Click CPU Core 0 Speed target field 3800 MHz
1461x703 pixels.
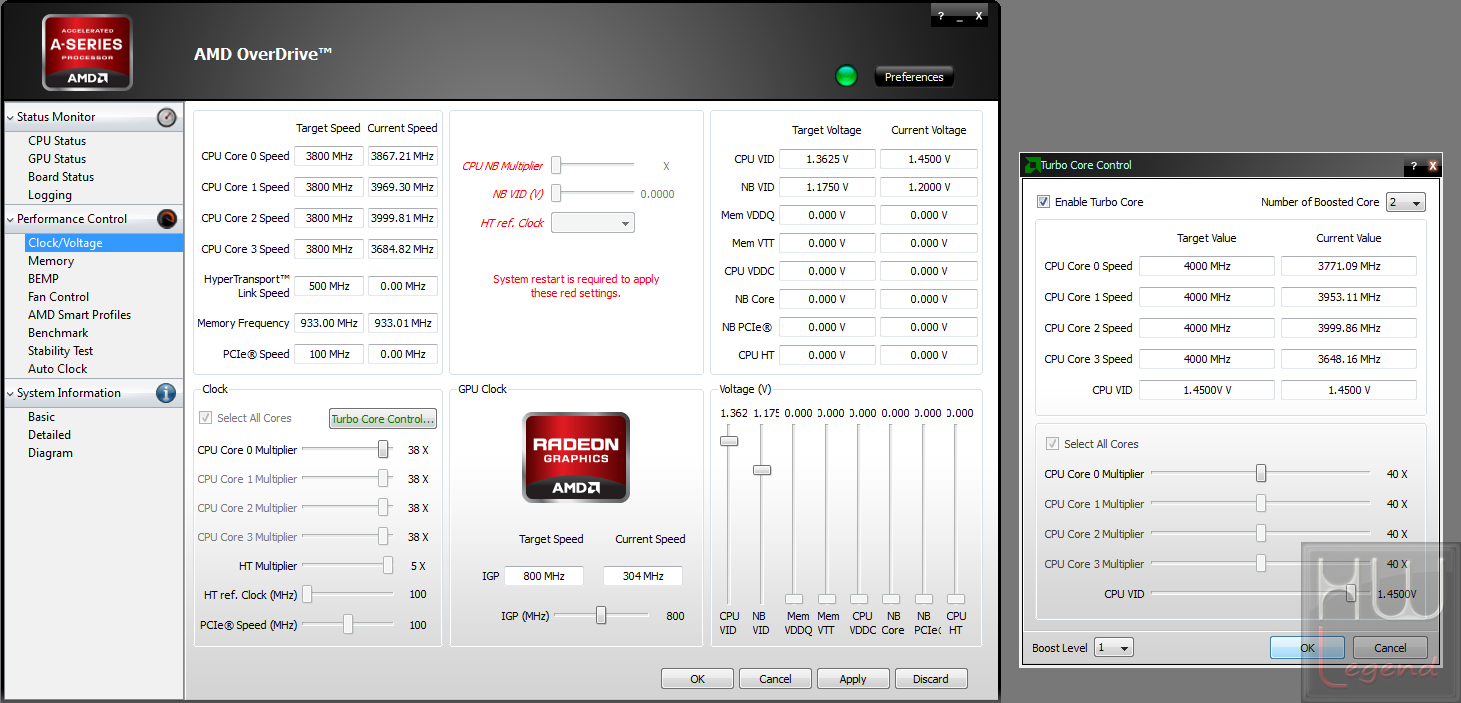pos(329,156)
